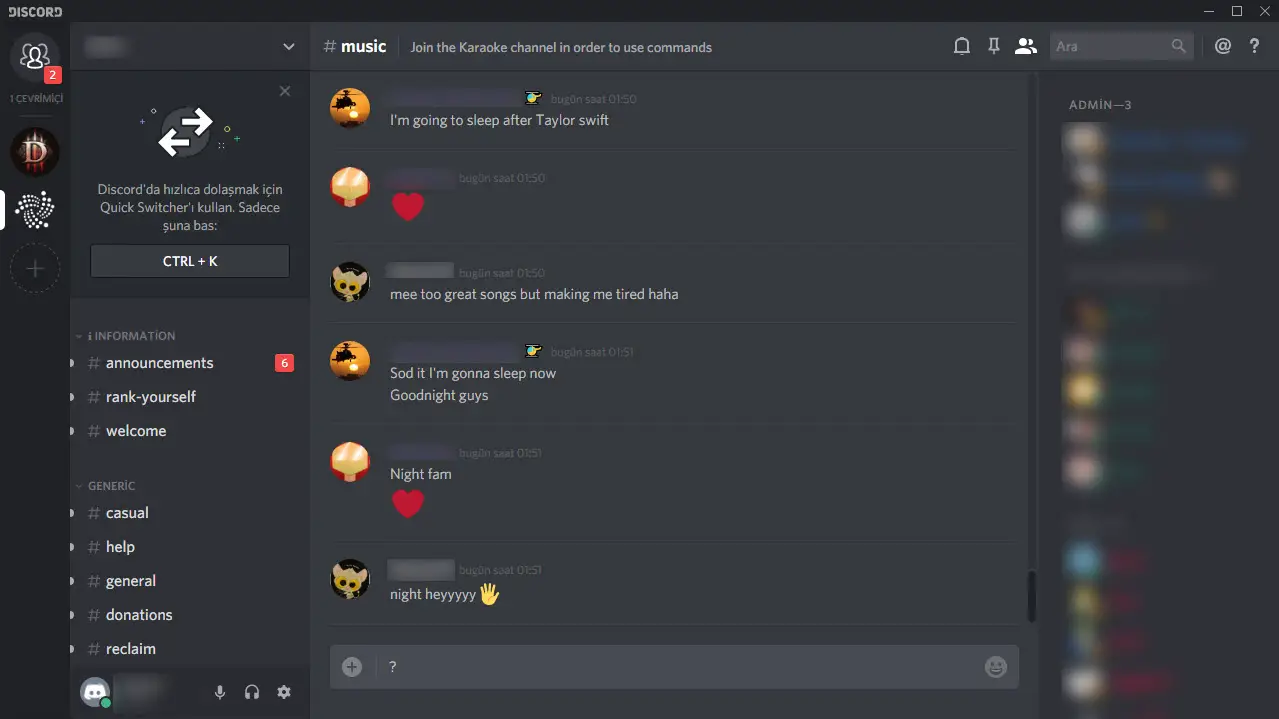Open the emoji picker in message box

(996, 667)
